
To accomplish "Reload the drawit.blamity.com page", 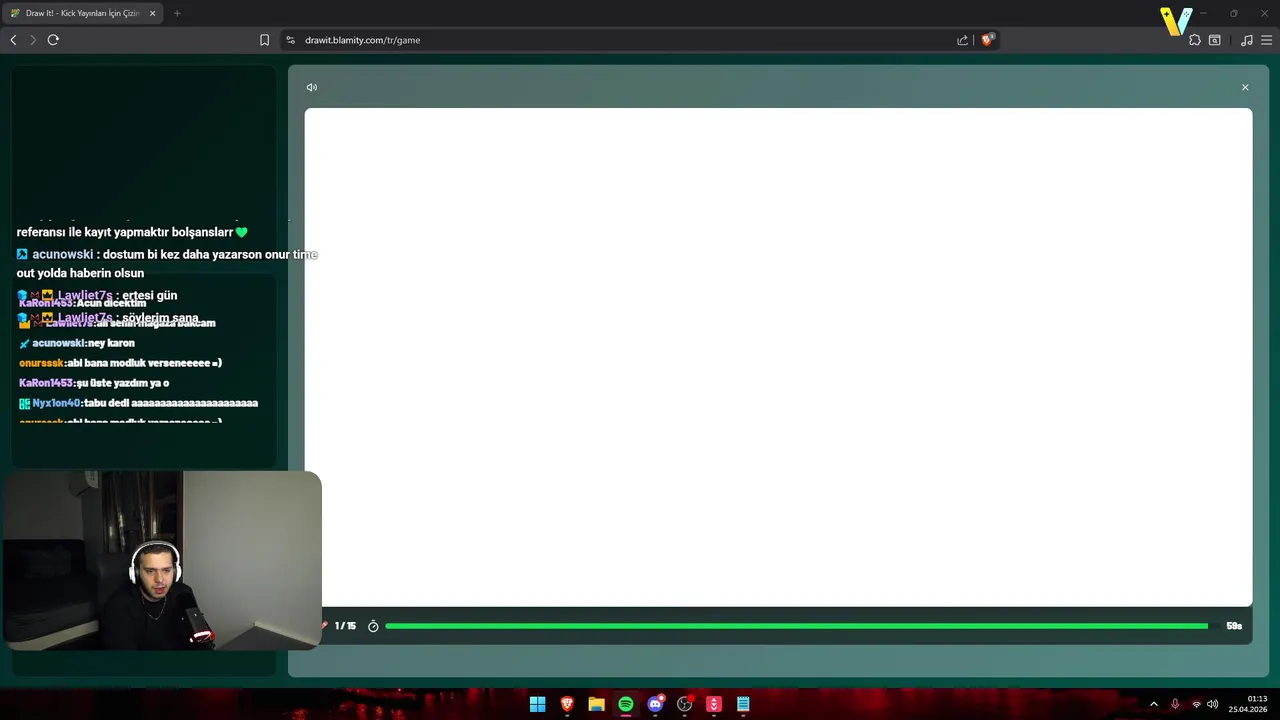I will click(x=53, y=40).
